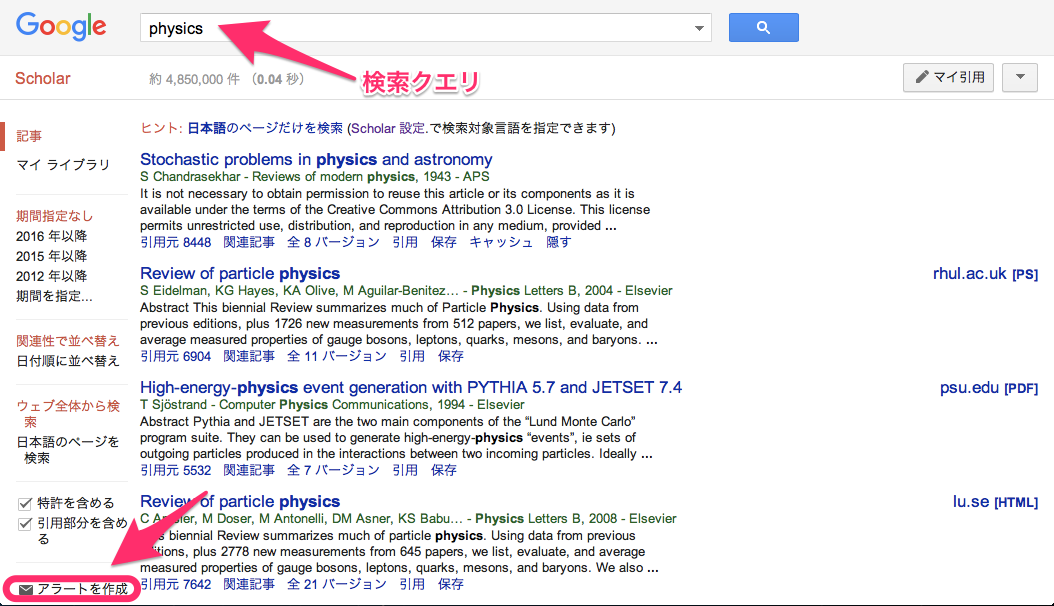
Task: Open 全 7 バージョン link
Action: [x=333, y=470]
